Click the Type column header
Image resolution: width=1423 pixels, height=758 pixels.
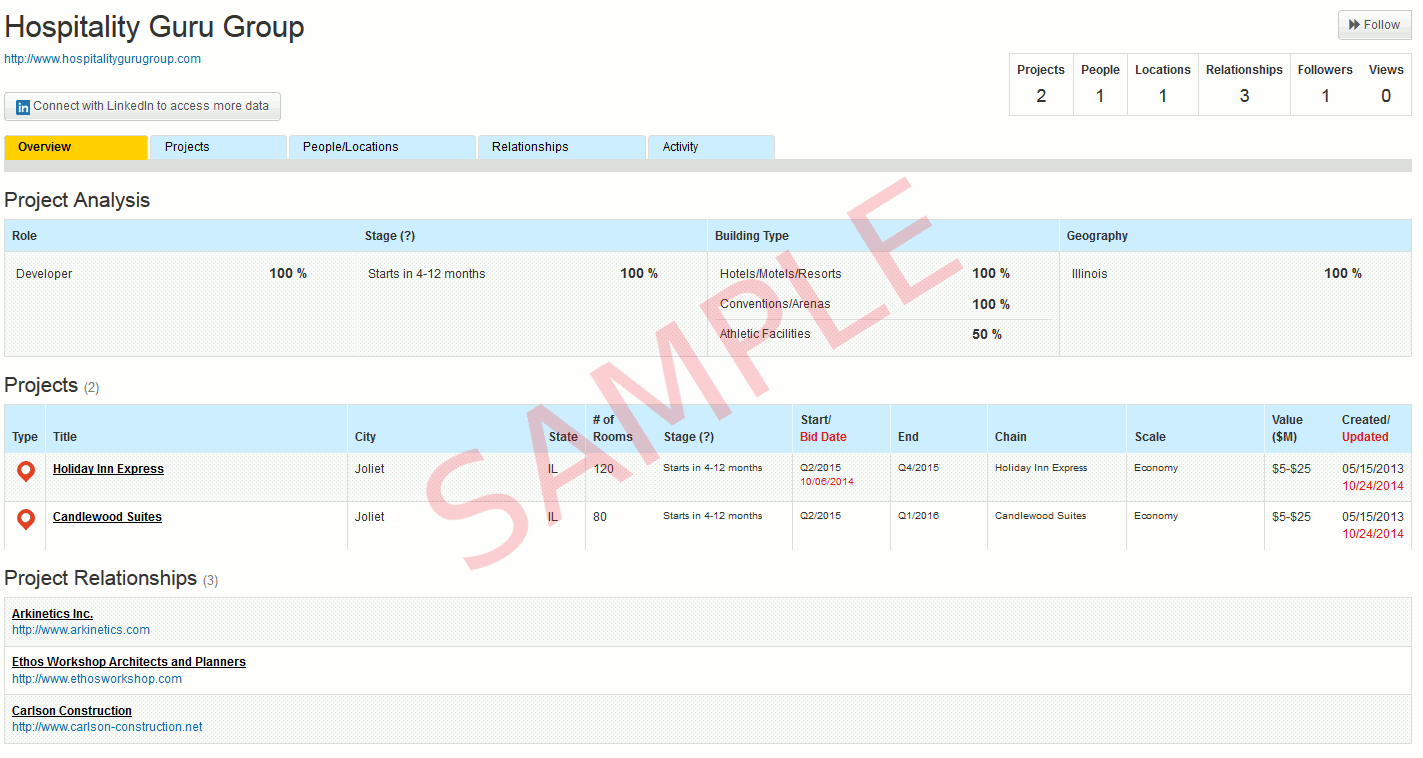click(x=25, y=437)
